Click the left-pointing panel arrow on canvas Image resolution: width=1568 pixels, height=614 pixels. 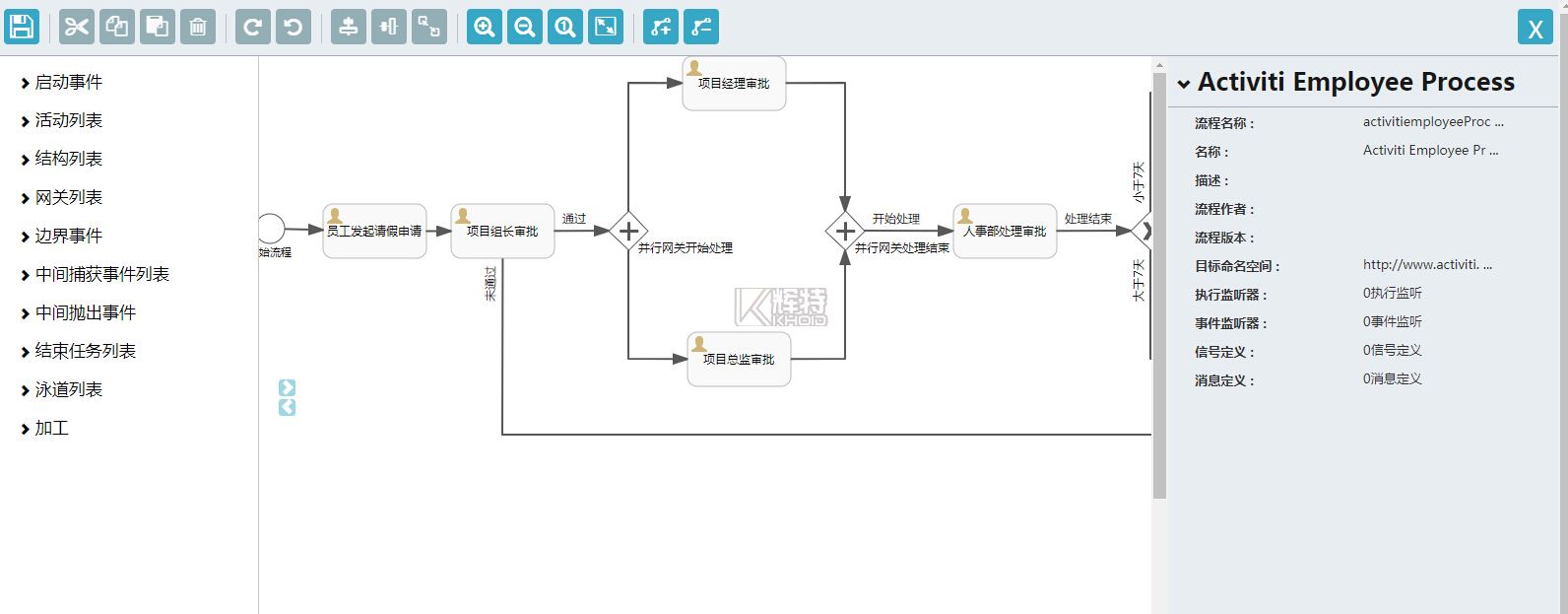[x=287, y=407]
